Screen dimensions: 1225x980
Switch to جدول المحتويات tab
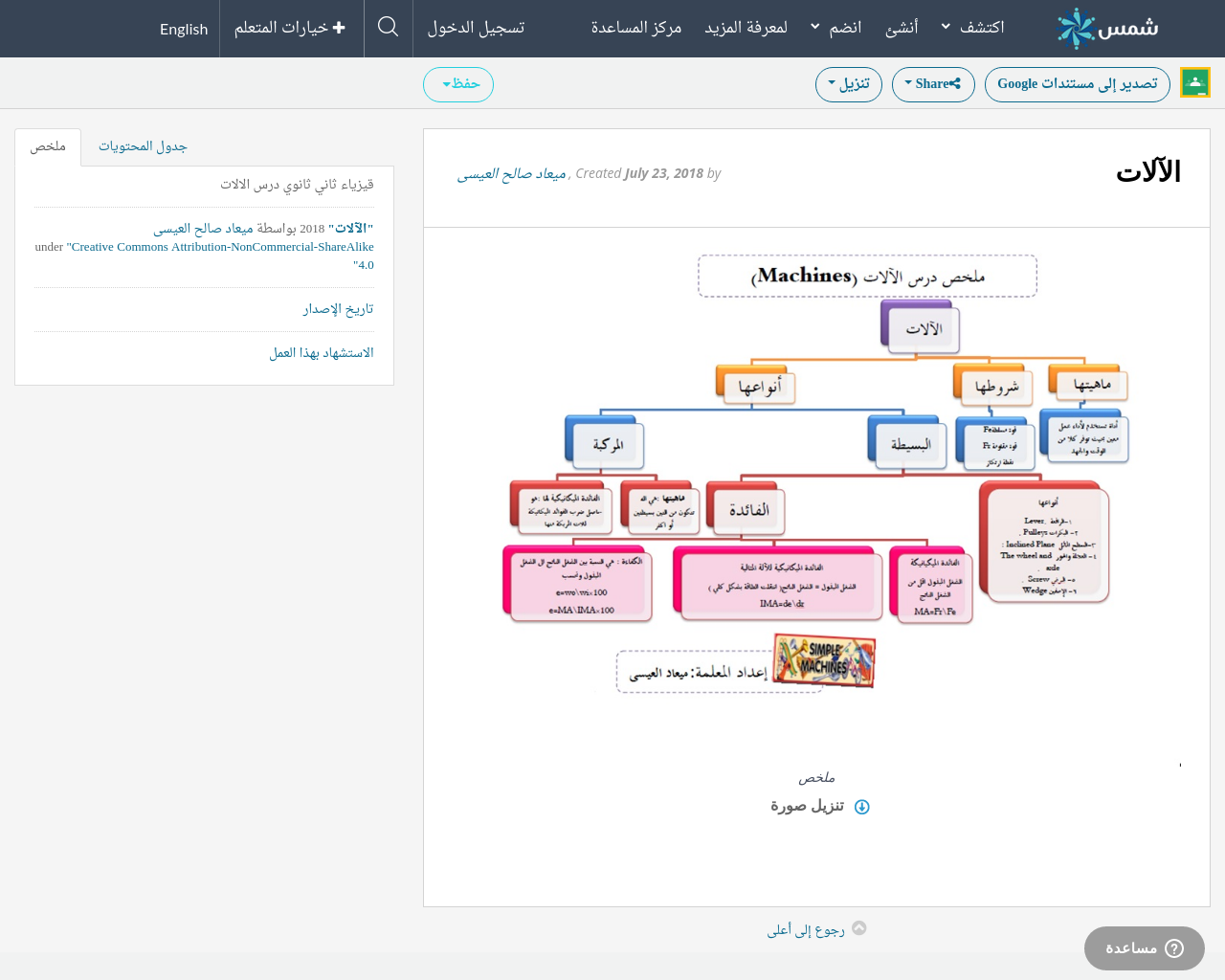tap(143, 146)
